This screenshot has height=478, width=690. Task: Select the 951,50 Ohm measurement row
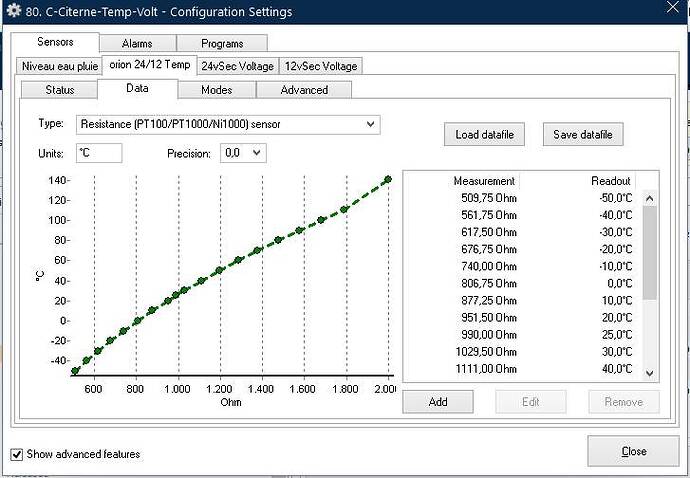click(523, 318)
